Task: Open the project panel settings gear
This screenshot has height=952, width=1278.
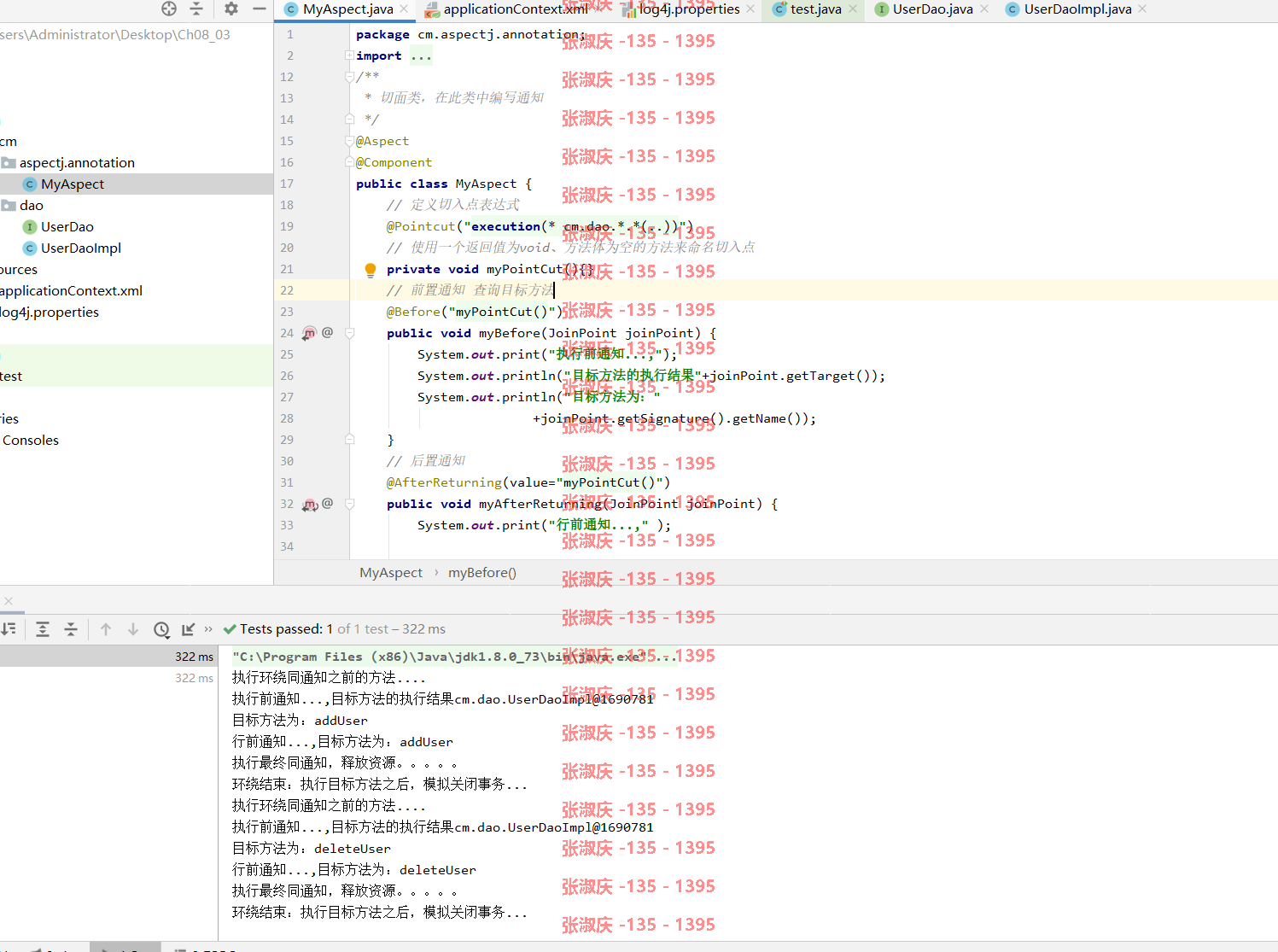Action: (x=231, y=9)
